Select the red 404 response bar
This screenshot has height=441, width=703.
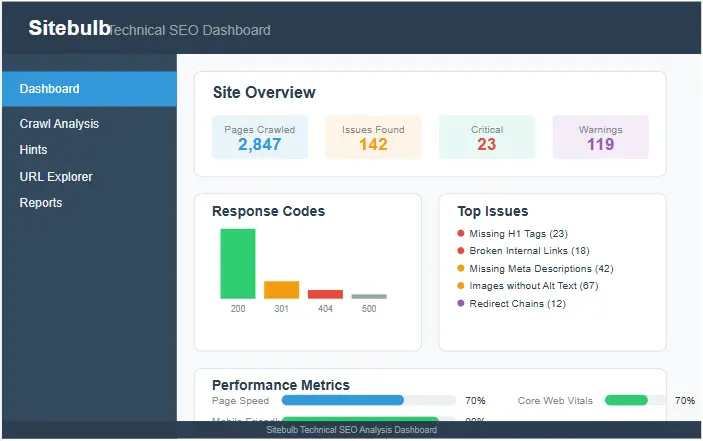[x=325, y=294]
